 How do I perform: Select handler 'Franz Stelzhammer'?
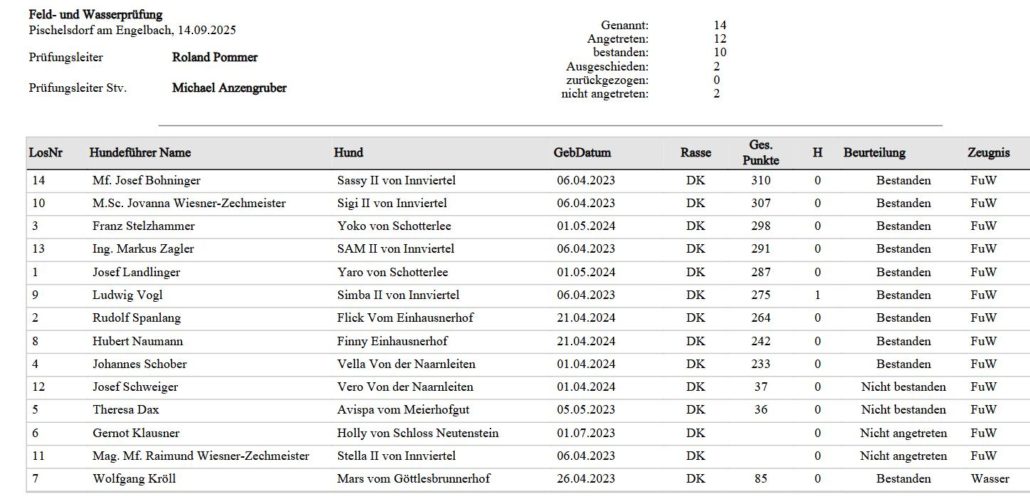(143, 226)
